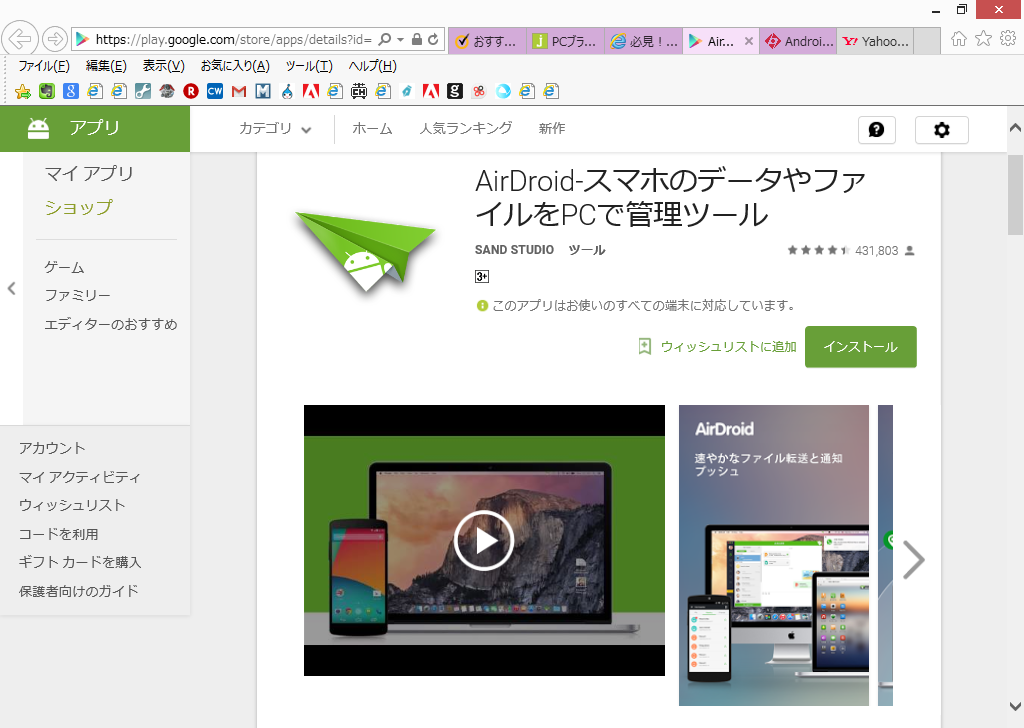Play the AirDroid promo video
The image size is (1024, 728).
pos(484,541)
